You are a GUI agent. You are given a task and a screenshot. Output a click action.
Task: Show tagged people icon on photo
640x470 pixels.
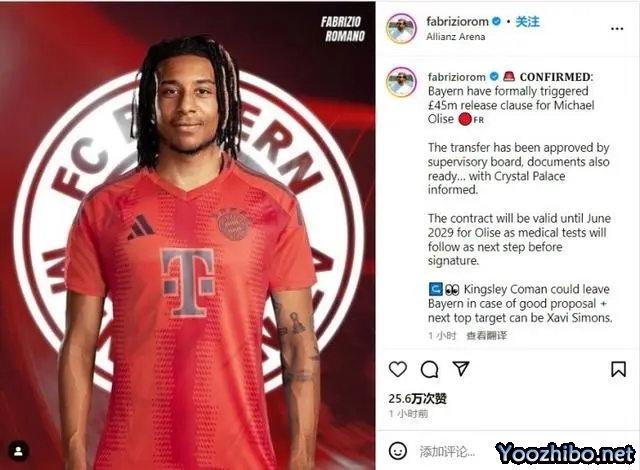pyautogui.click(x=18, y=451)
